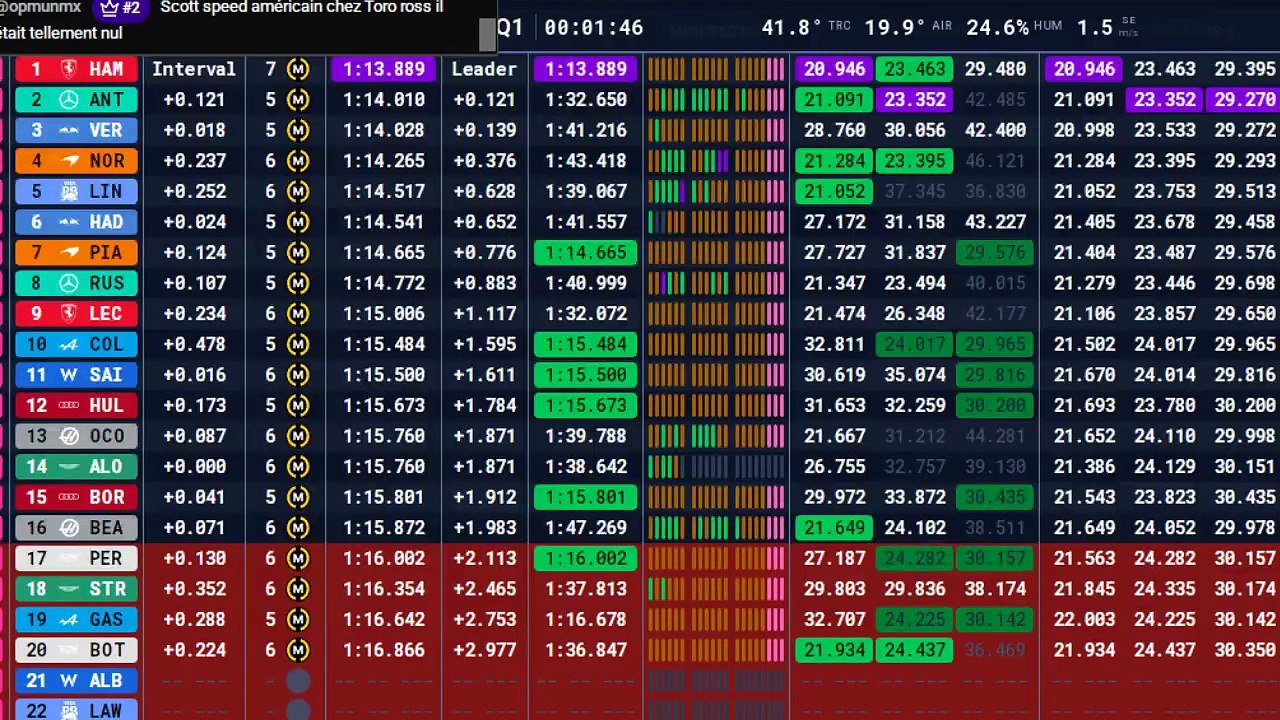
Task: Click the Aston Martin logo beside ALO
Action: click(x=69, y=466)
